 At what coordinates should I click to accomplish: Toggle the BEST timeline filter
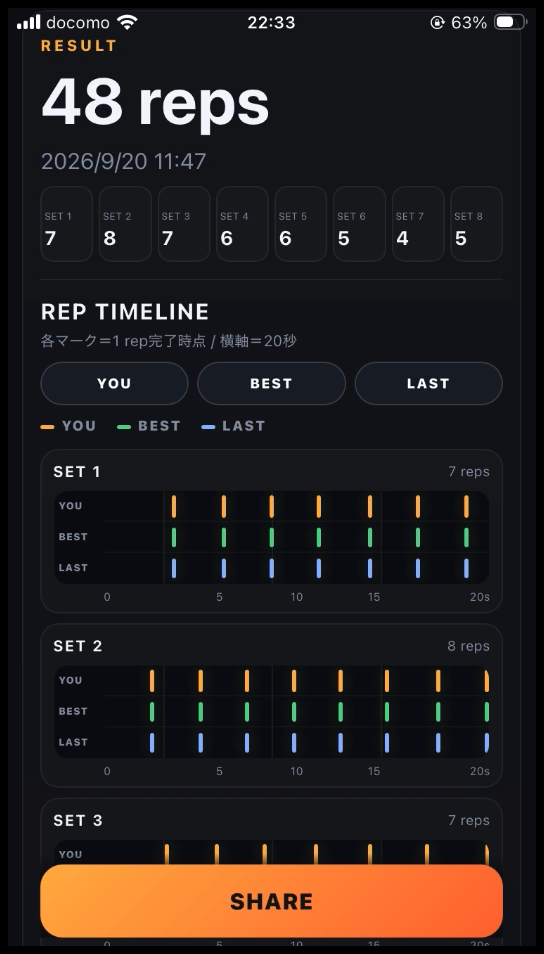271,383
